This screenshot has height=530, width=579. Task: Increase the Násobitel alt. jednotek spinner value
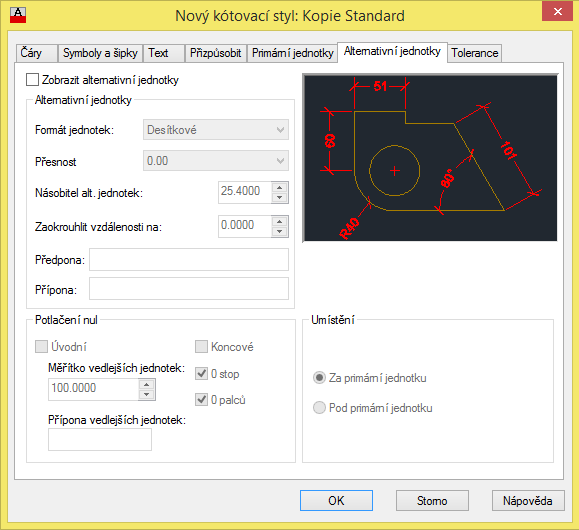click(280, 188)
